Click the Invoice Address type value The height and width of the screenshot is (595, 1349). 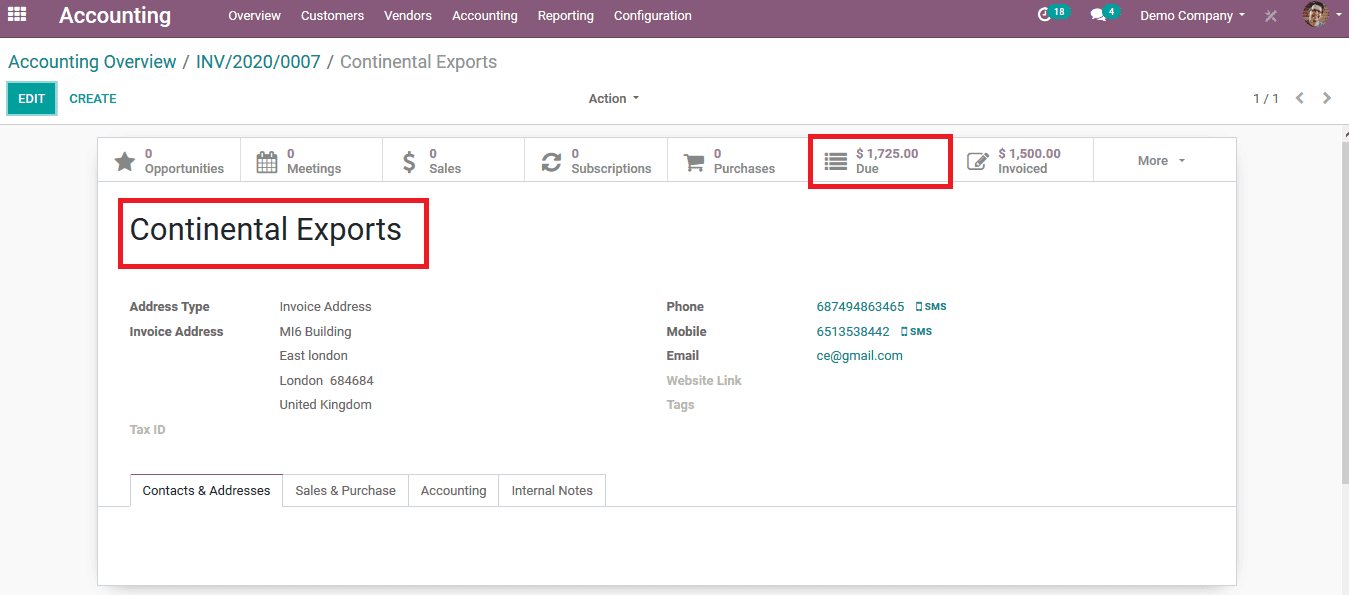pos(325,307)
